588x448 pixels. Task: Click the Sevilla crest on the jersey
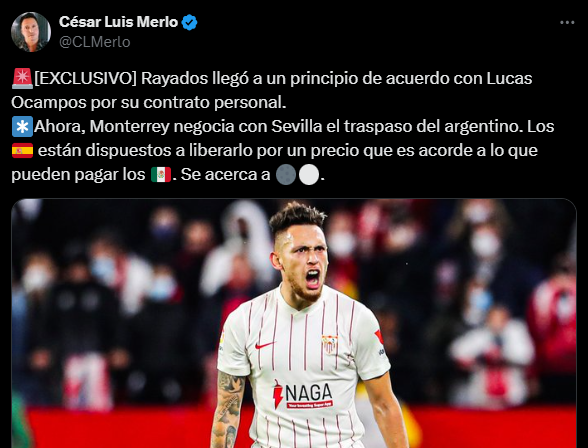click(x=329, y=344)
